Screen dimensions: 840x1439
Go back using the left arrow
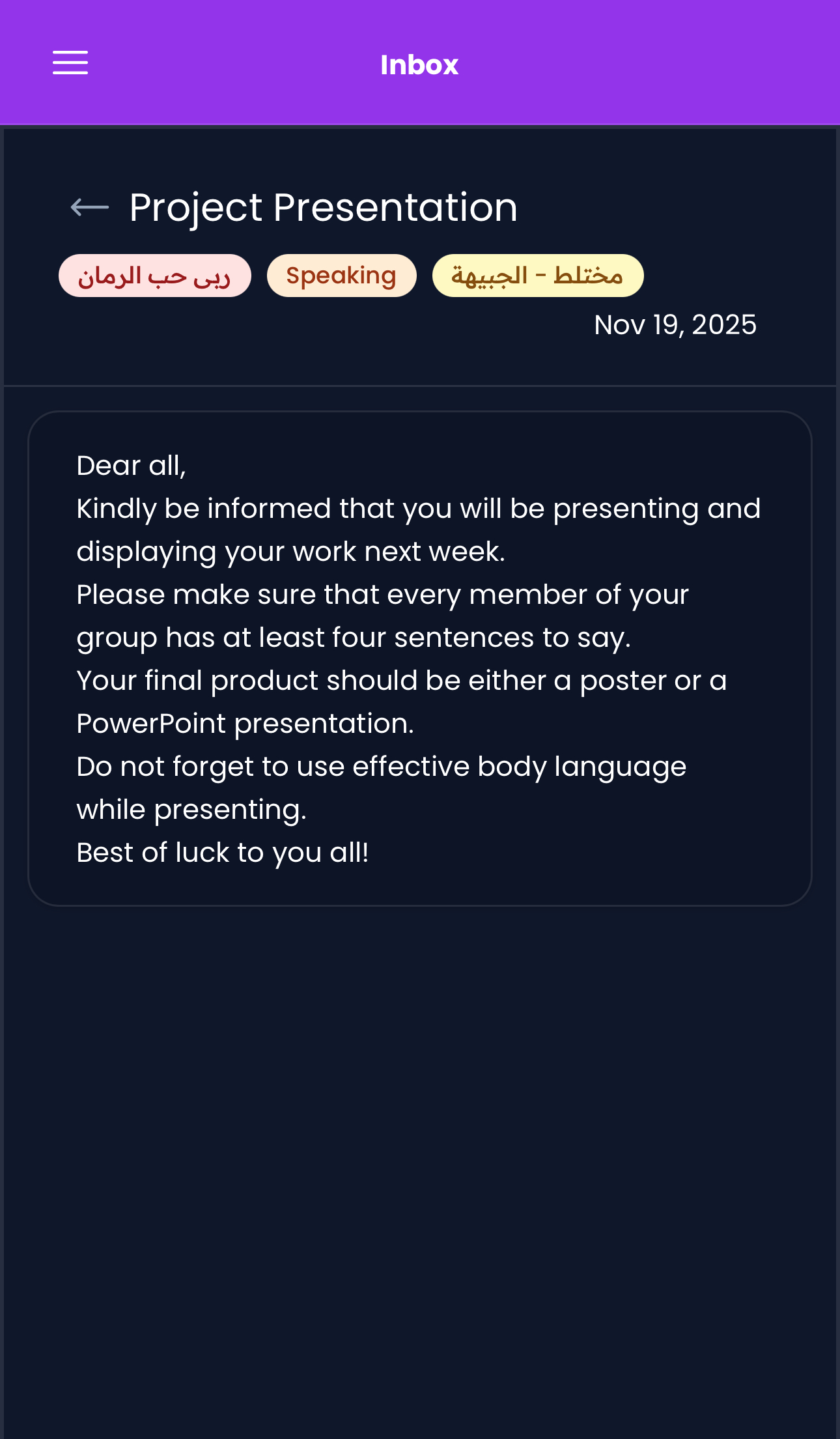coord(90,208)
